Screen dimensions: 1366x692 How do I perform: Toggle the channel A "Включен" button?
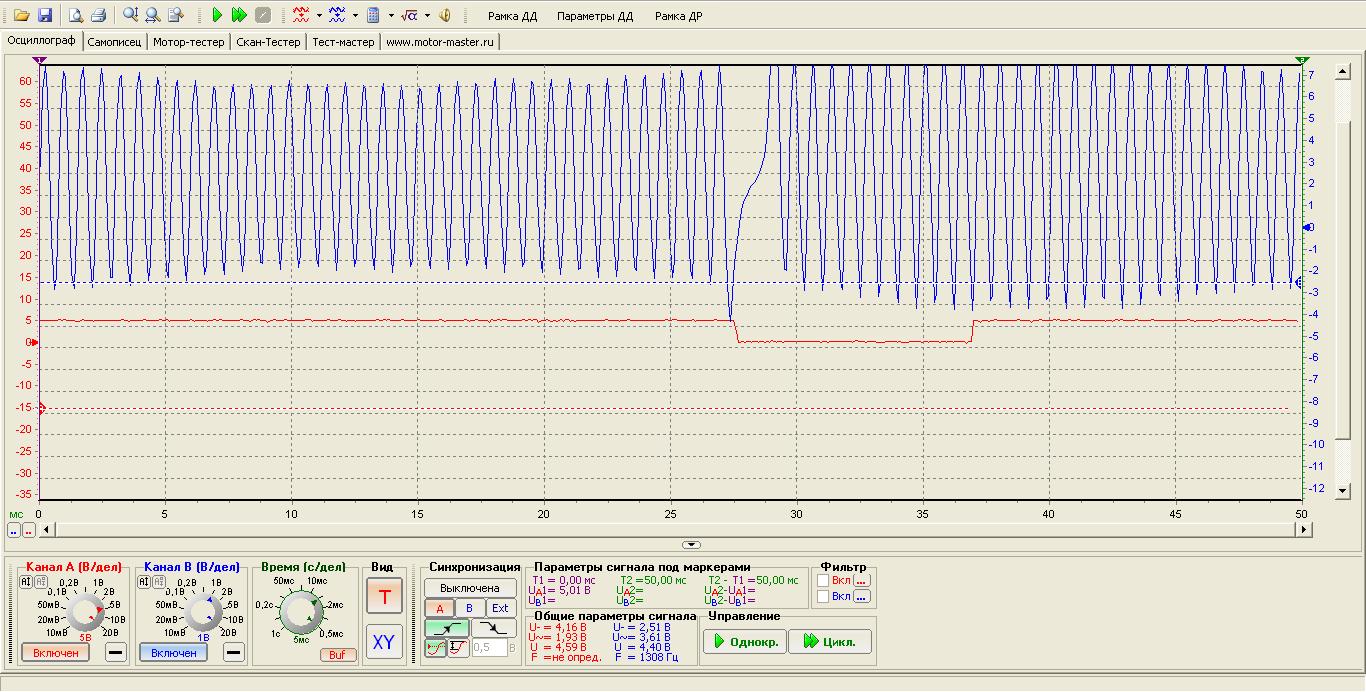pos(56,652)
